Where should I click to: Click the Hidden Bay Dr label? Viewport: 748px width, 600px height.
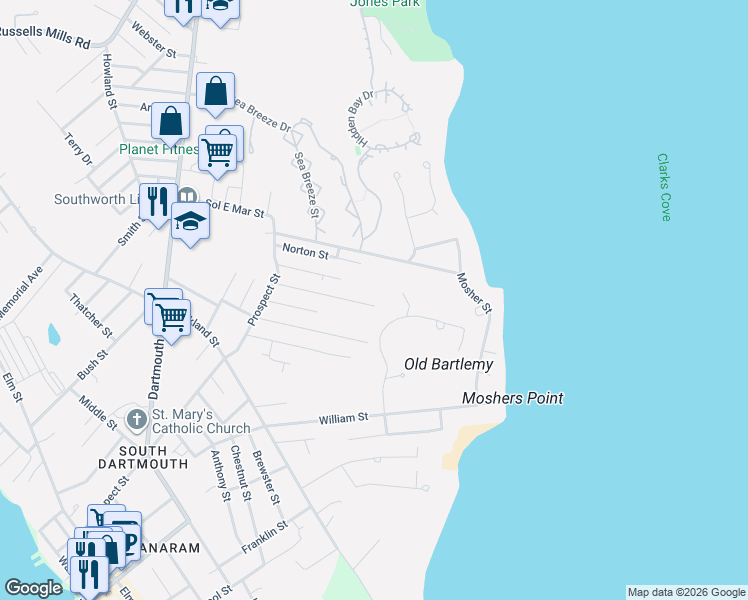click(x=361, y=119)
